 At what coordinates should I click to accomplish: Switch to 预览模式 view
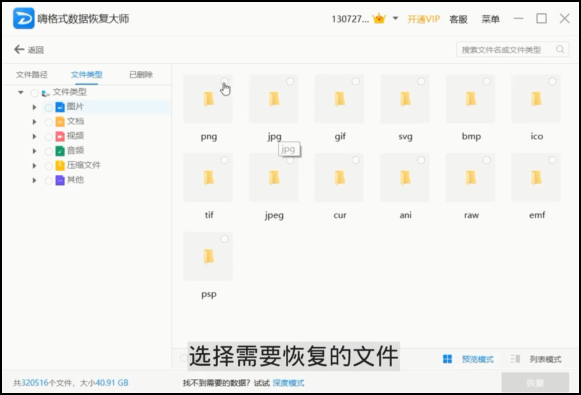478,359
